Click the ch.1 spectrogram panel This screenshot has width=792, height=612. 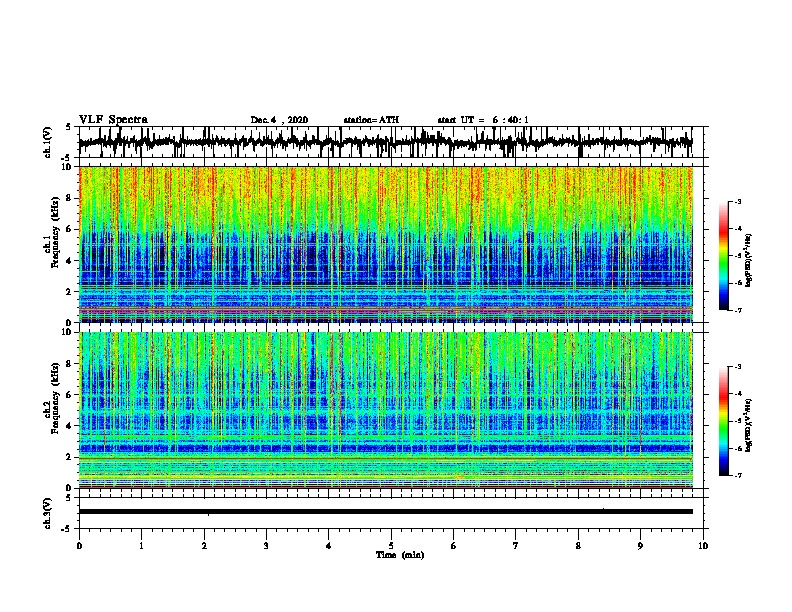(x=386, y=244)
